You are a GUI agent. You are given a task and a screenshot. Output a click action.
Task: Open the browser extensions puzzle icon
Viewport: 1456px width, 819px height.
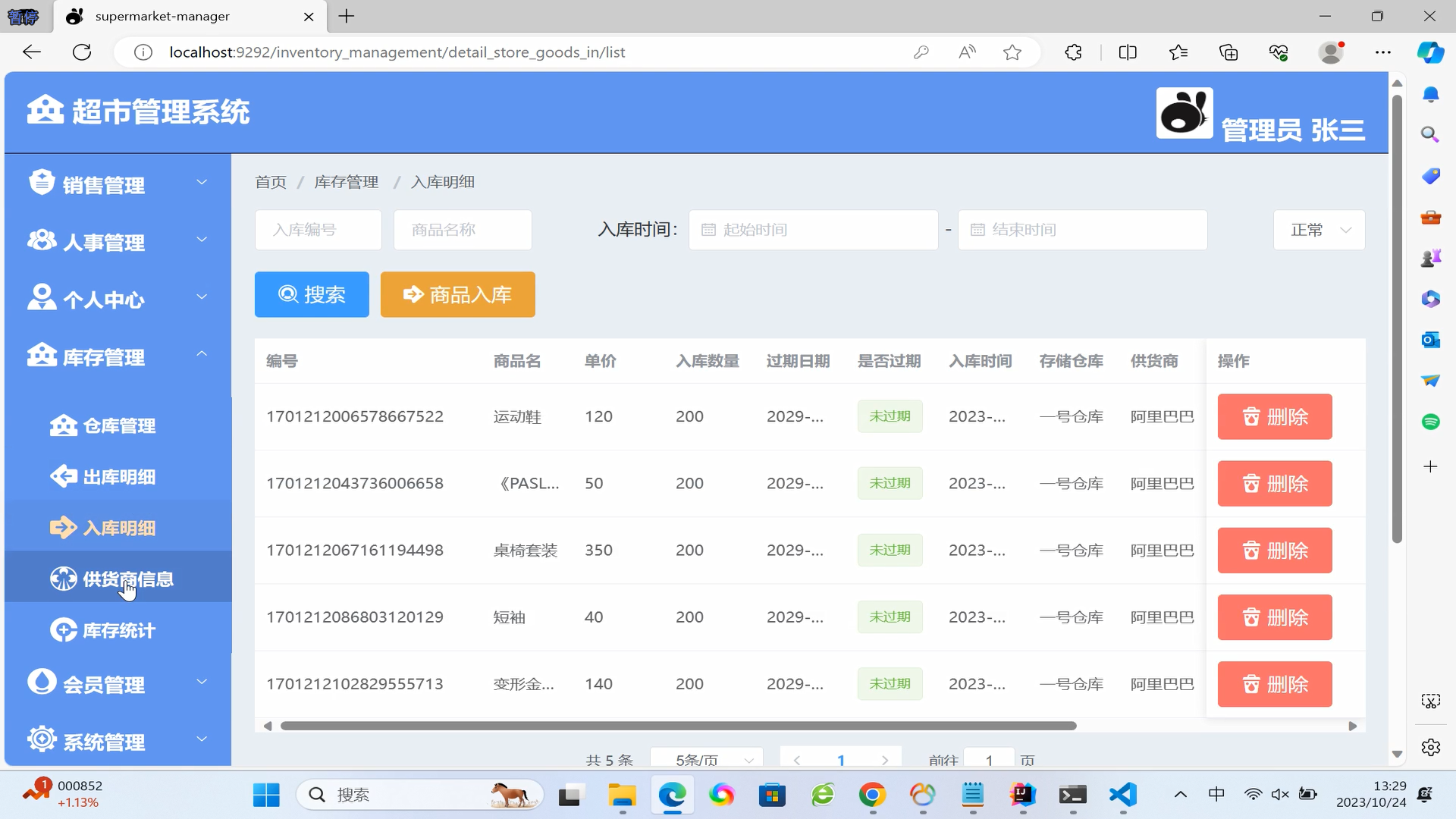1073,52
